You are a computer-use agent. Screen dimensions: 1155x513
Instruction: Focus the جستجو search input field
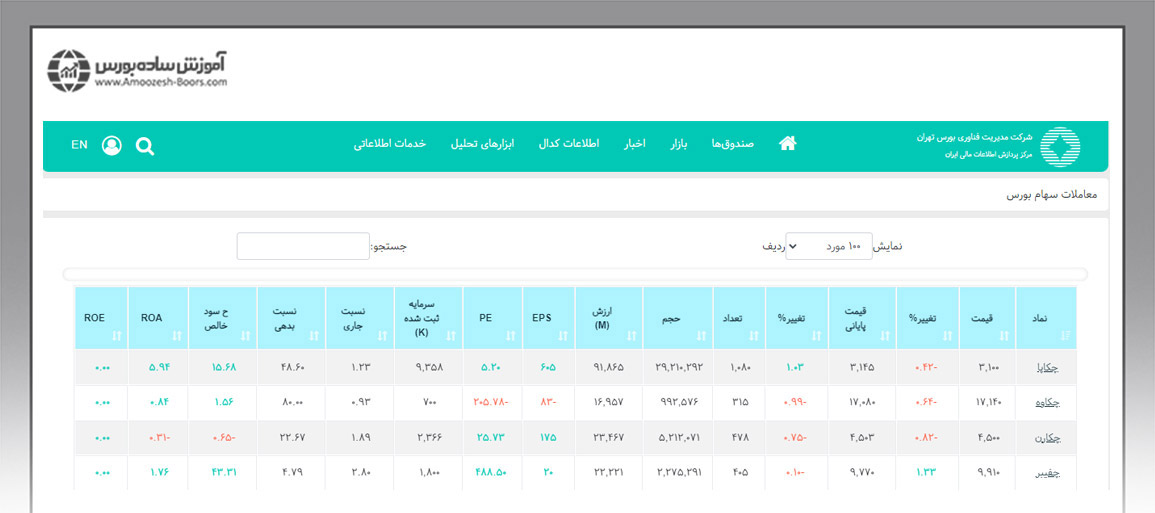click(x=303, y=246)
